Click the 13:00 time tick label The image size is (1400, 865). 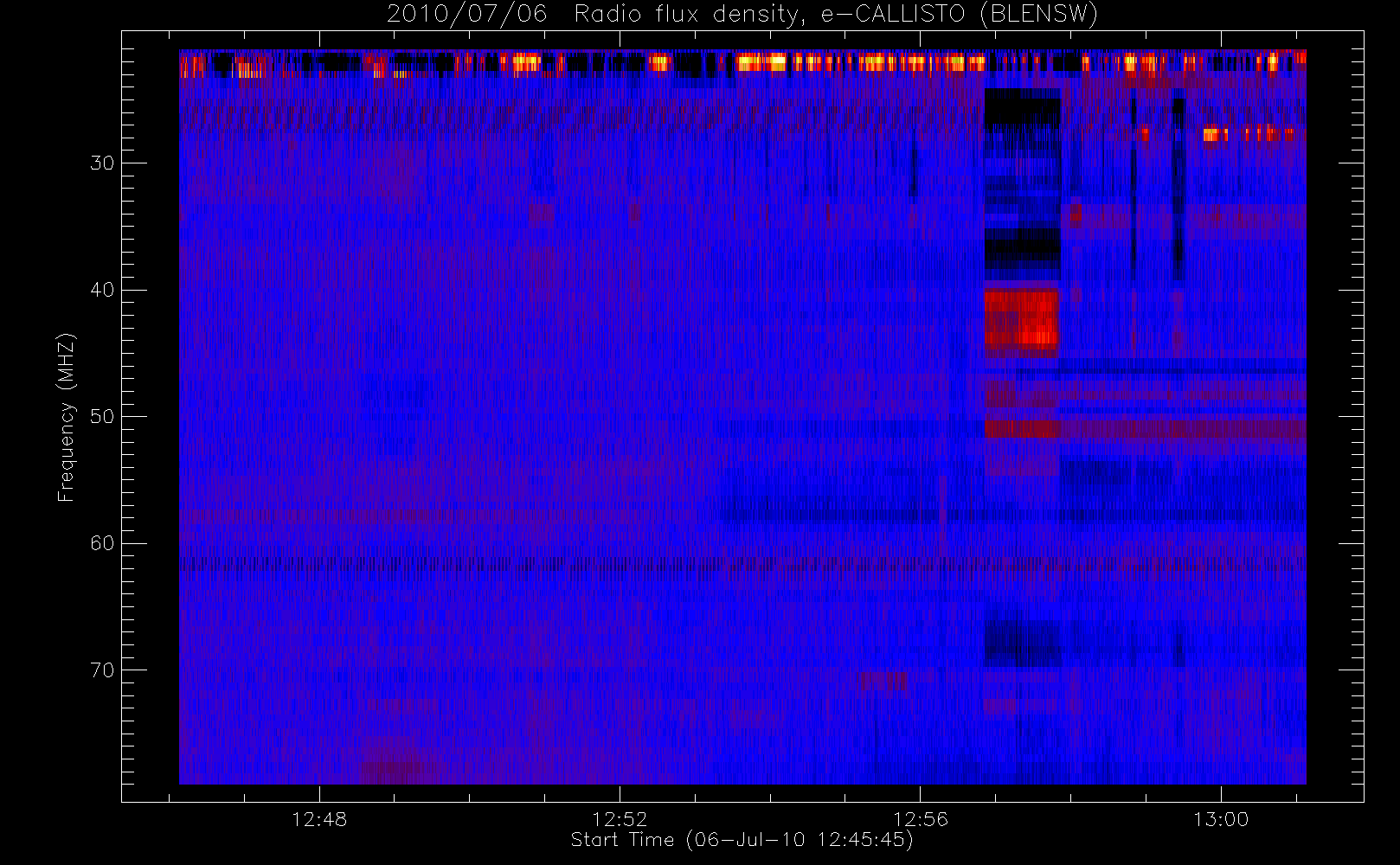point(1221,818)
